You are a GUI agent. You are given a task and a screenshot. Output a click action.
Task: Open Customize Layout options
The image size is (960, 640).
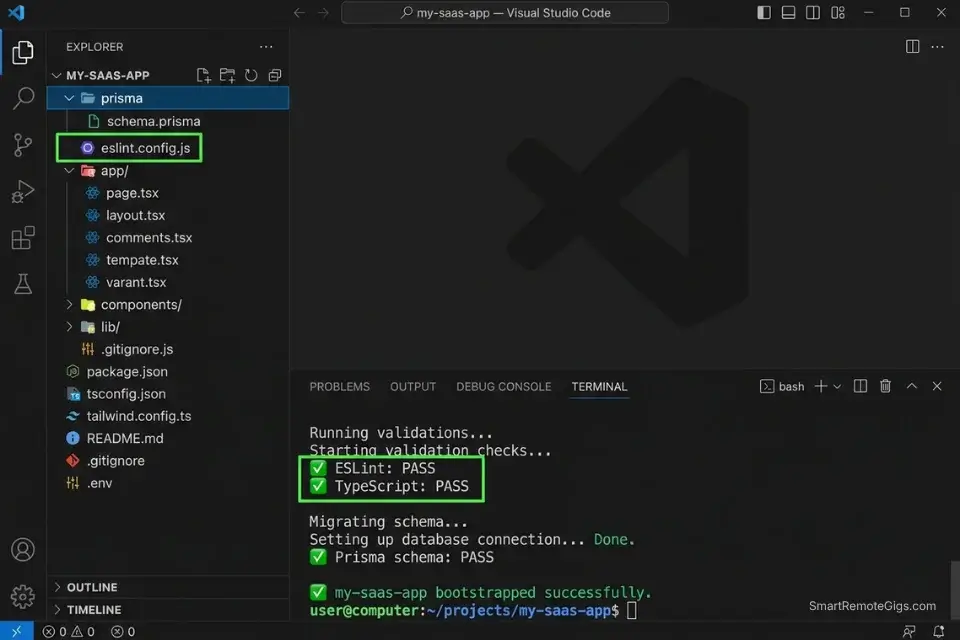pyautogui.click(x=838, y=13)
